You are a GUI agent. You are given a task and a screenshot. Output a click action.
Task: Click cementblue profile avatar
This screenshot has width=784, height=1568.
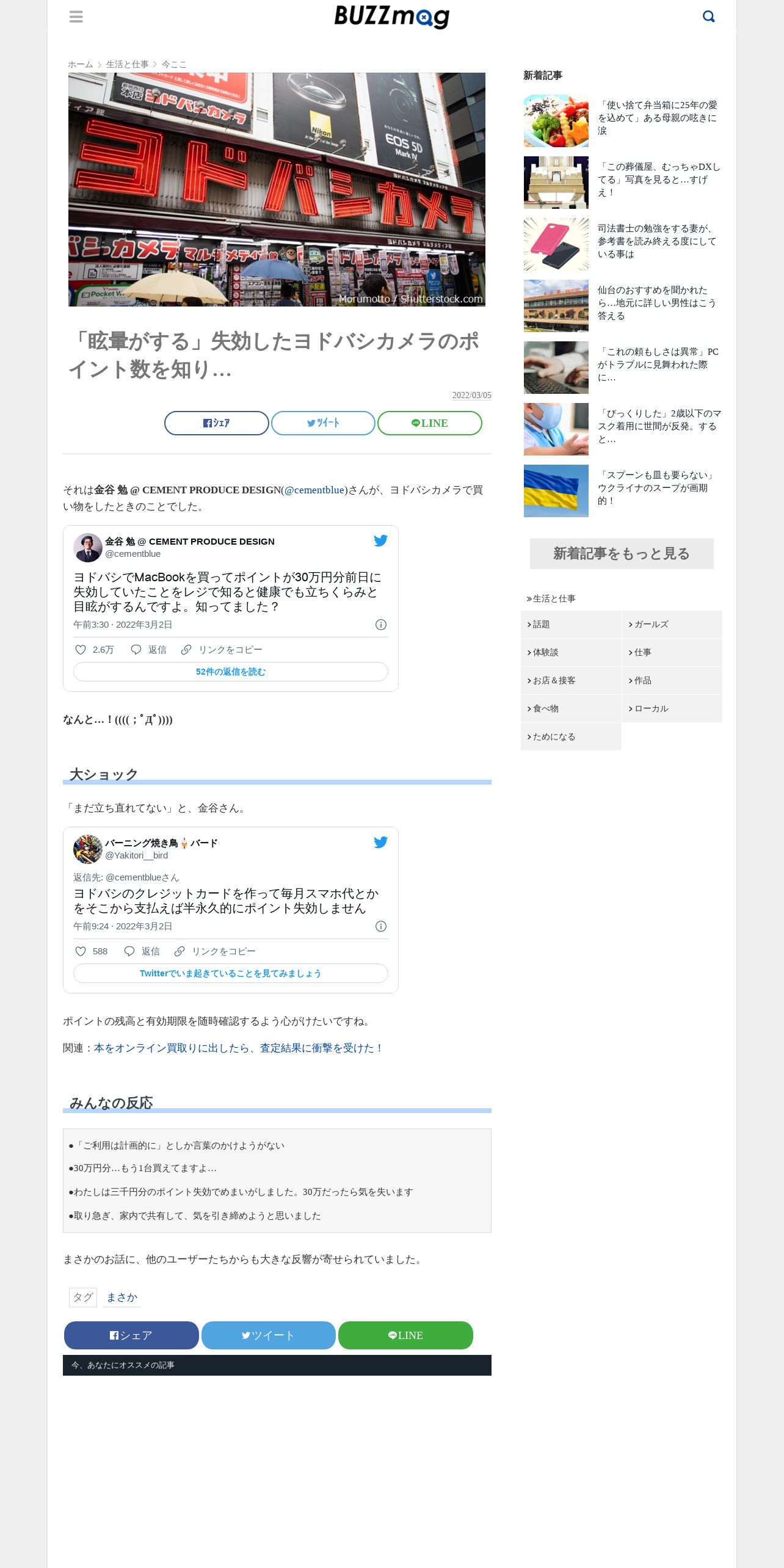pyautogui.click(x=88, y=548)
